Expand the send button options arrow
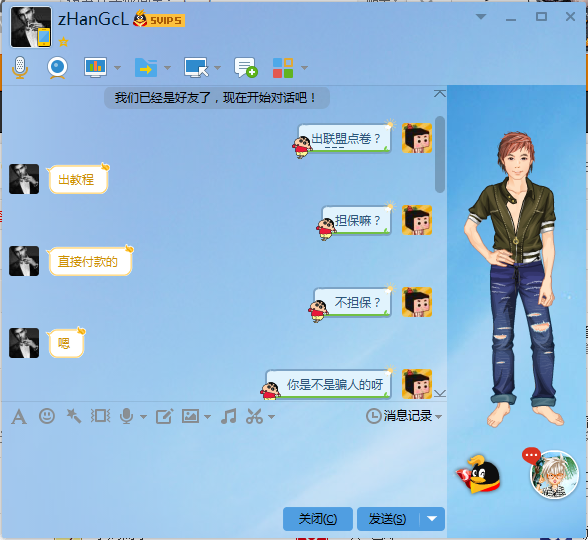Viewport: 588px width, 540px height. tap(432, 519)
